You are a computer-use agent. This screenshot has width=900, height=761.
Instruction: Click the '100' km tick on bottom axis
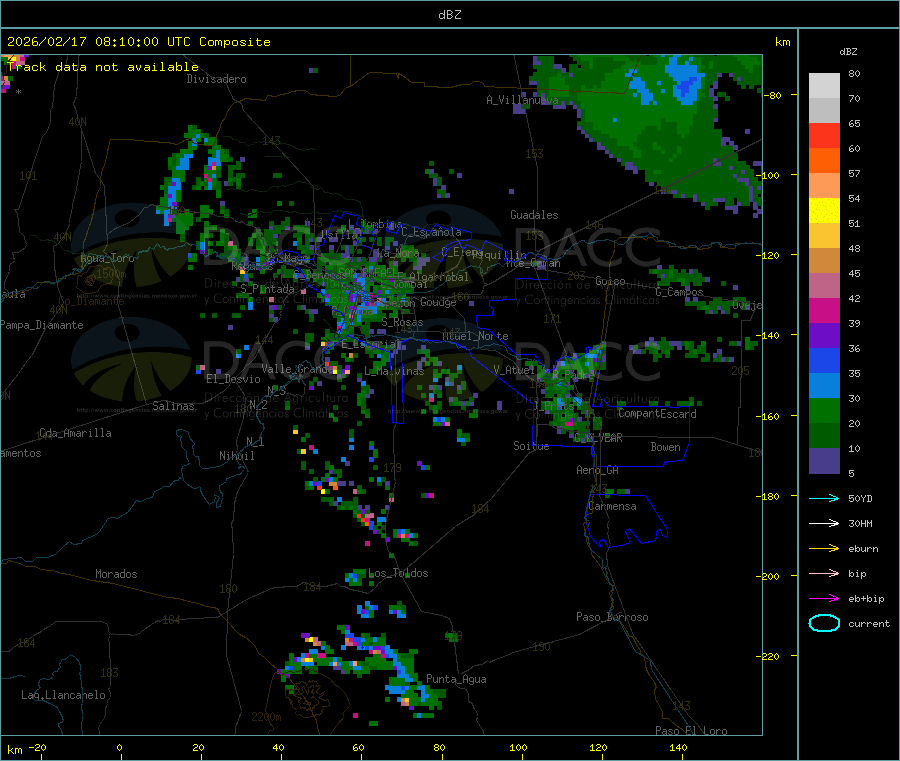[518, 747]
